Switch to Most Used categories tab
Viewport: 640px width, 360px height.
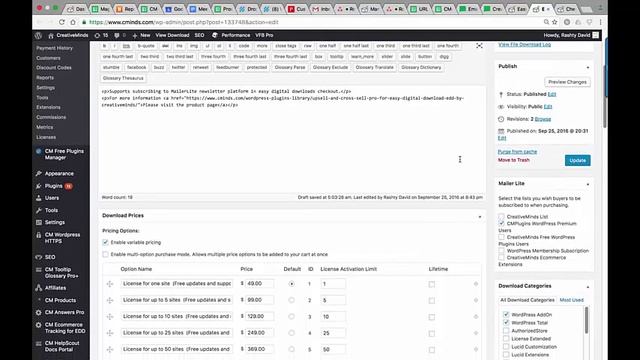point(571,300)
